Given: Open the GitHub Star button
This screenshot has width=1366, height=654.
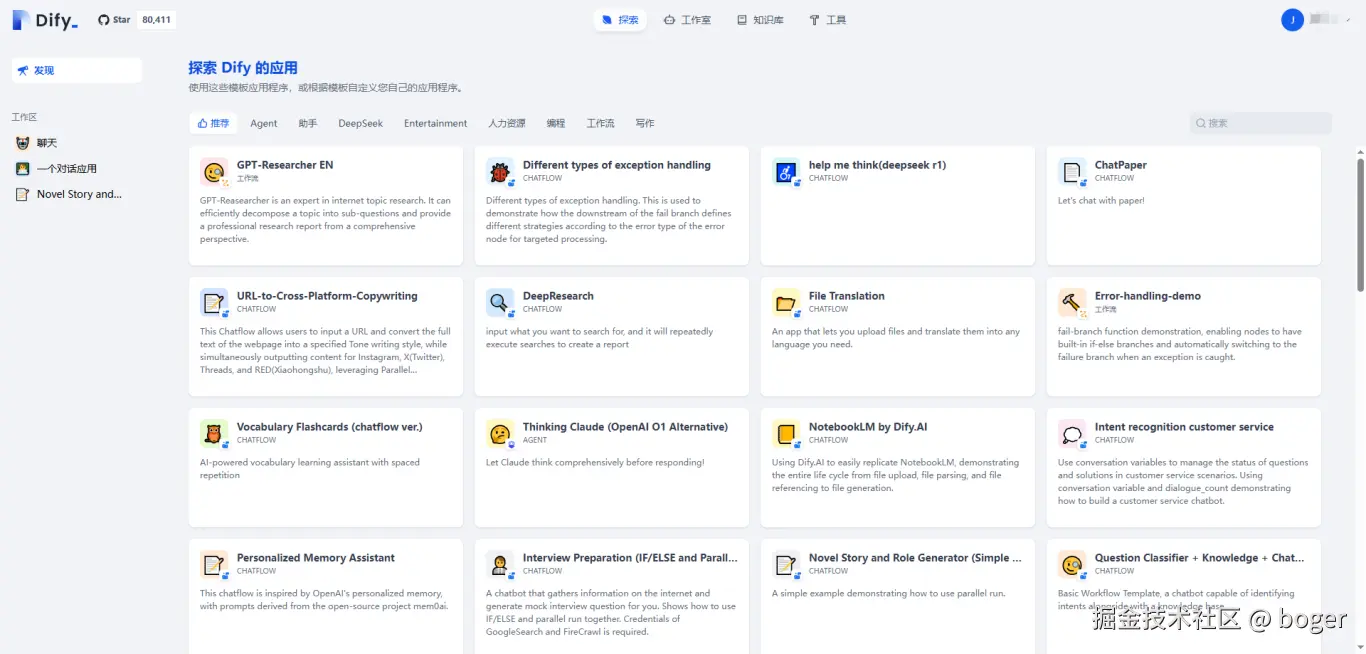Looking at the screenshot, I should [114, 20].
